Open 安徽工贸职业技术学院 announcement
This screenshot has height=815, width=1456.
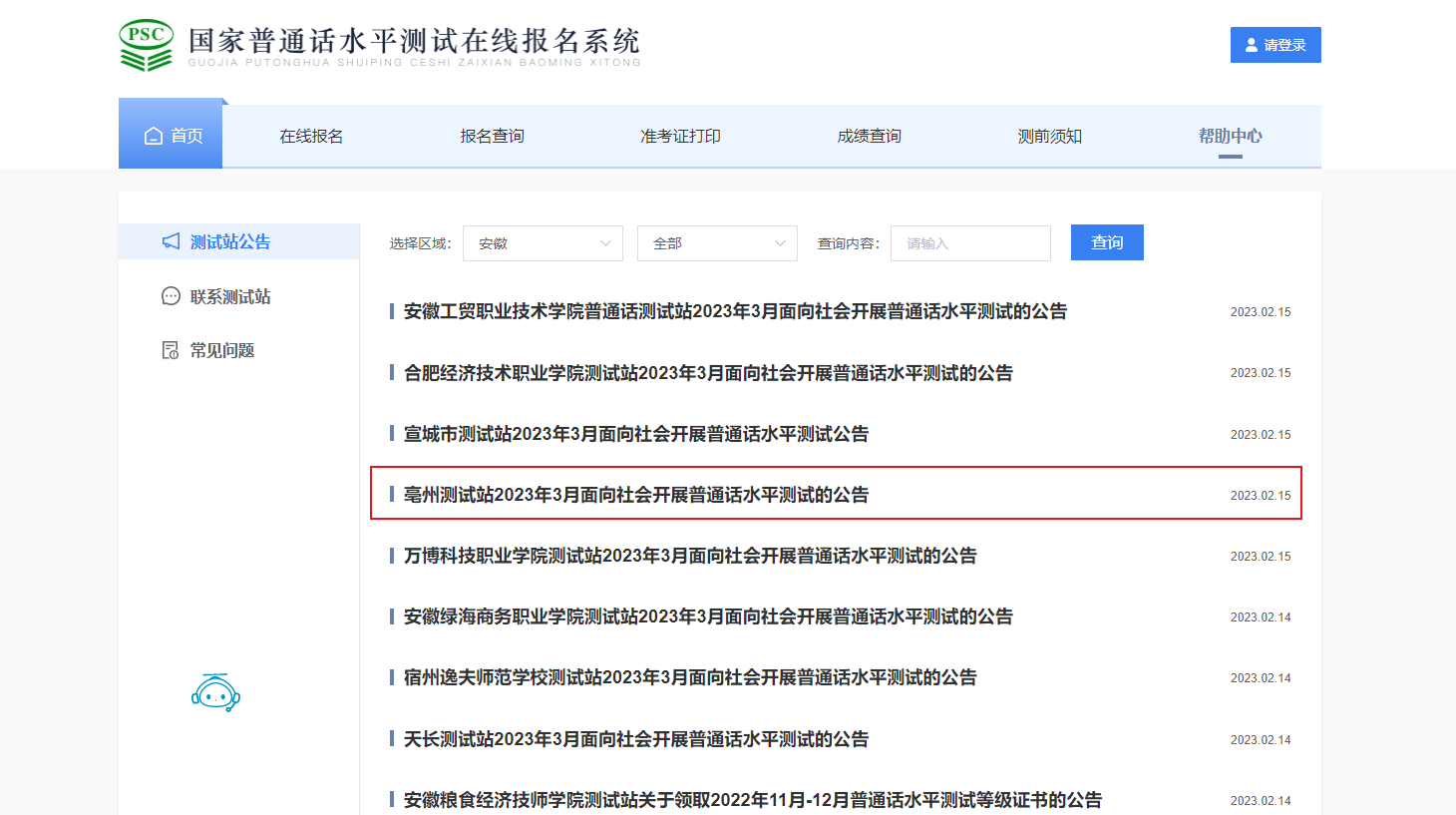point(735,311)
